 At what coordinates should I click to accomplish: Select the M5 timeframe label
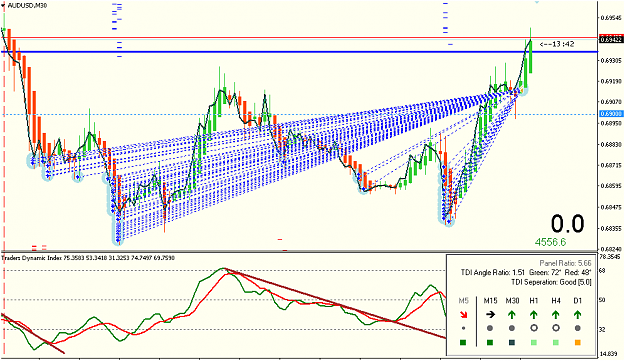point(464,301)
